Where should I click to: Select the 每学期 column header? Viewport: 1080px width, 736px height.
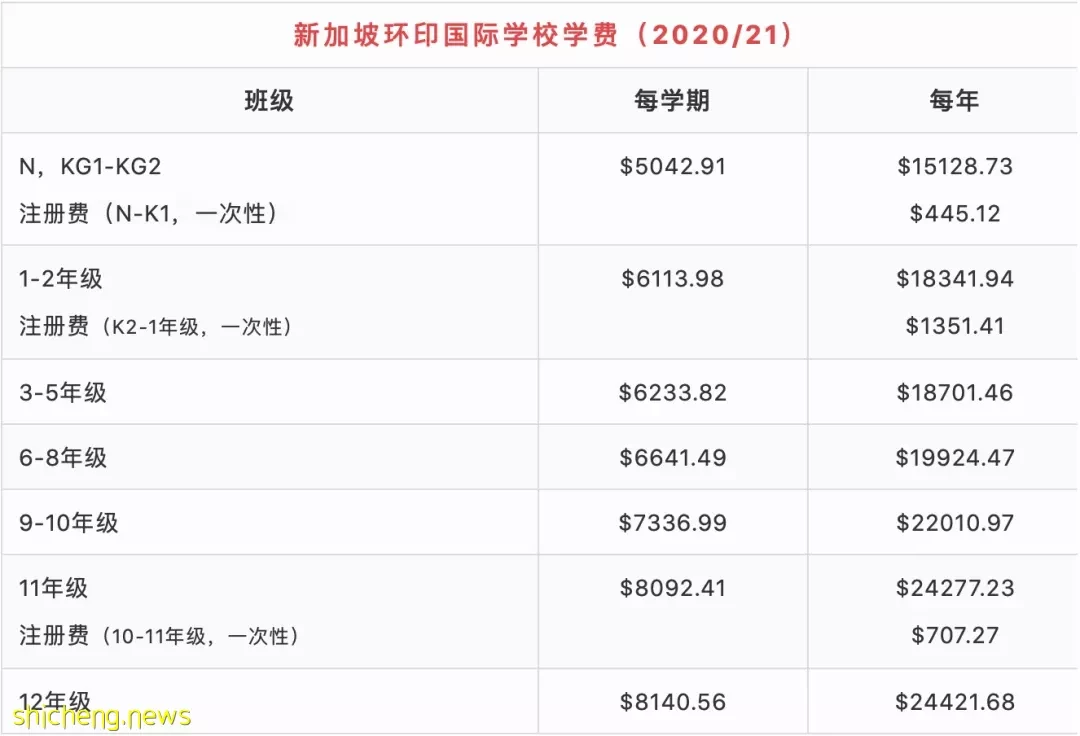coord(672,101)
